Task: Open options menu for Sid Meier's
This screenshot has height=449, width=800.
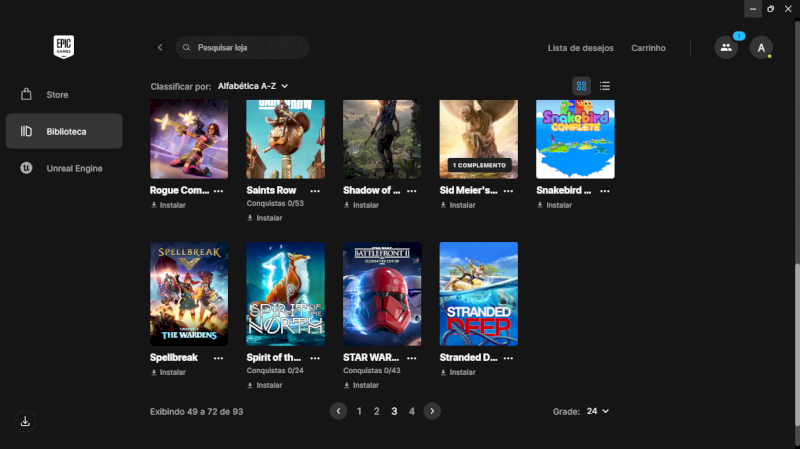Action: (x=508, y=191)
